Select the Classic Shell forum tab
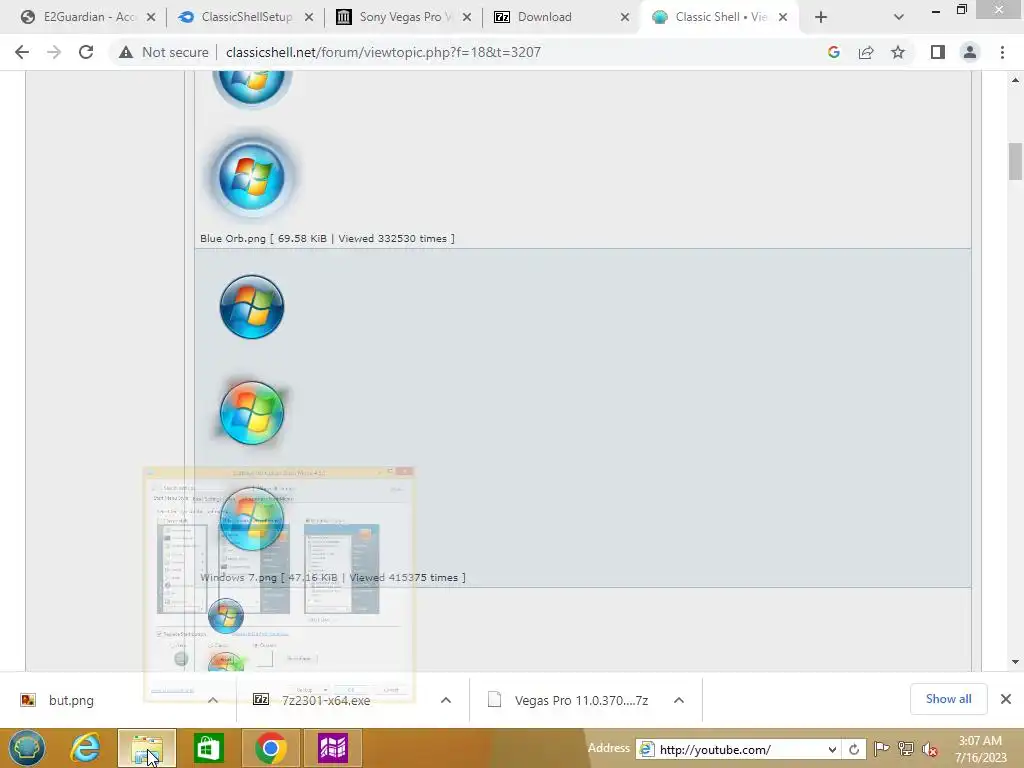1024x768 pixels. point(718,17)
